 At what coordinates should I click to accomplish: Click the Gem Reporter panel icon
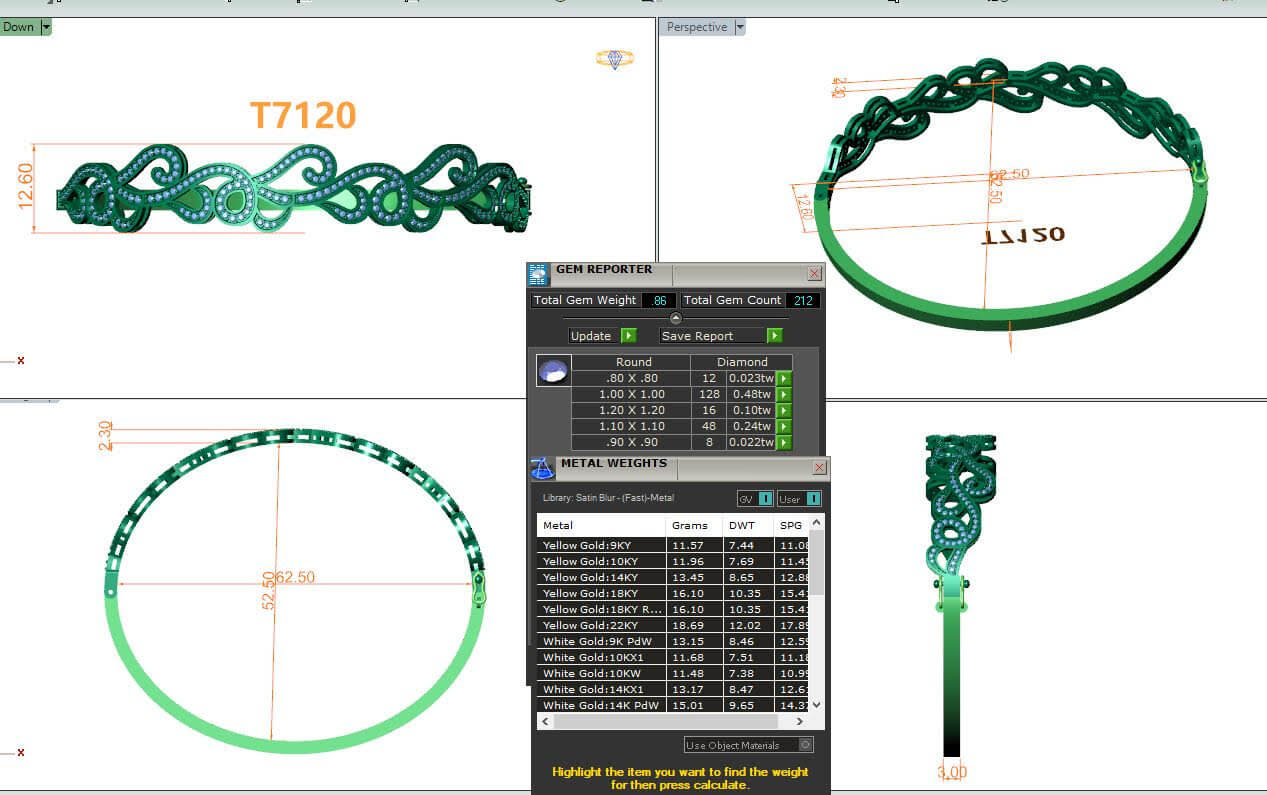tap(538, 275)
